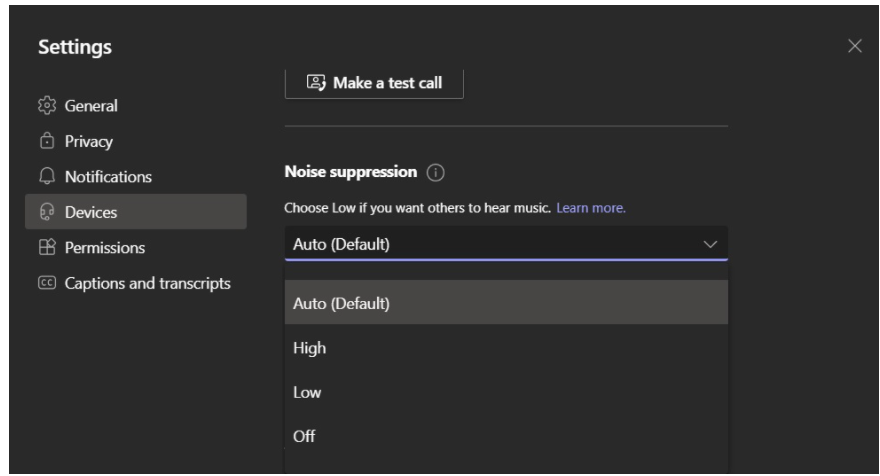Image resolution: width=880 pixels, height=476 pixels.
Task: Turn noise suppression Off
Action: (506, 436)
